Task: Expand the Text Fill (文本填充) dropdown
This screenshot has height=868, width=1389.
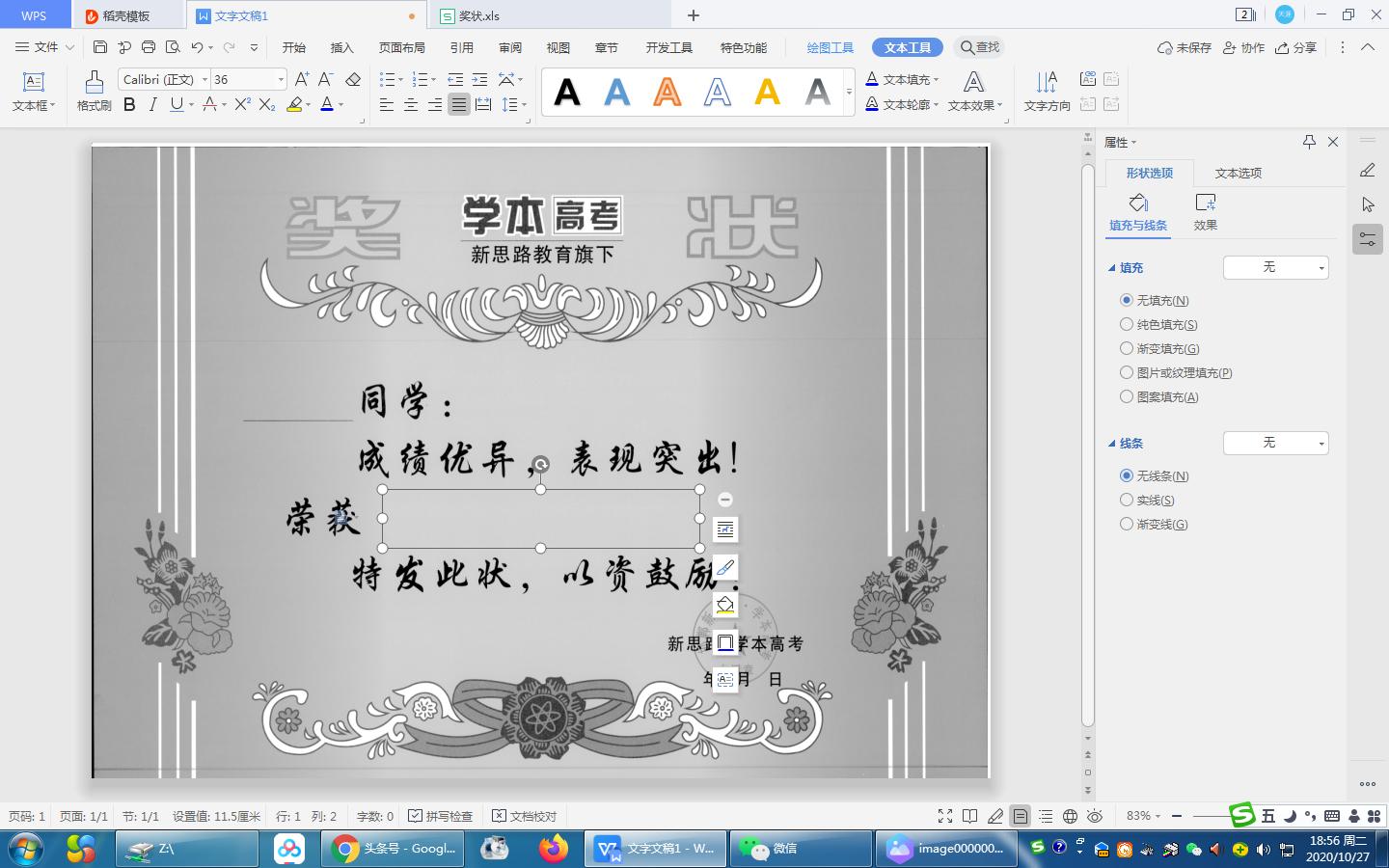Action: 937,79
